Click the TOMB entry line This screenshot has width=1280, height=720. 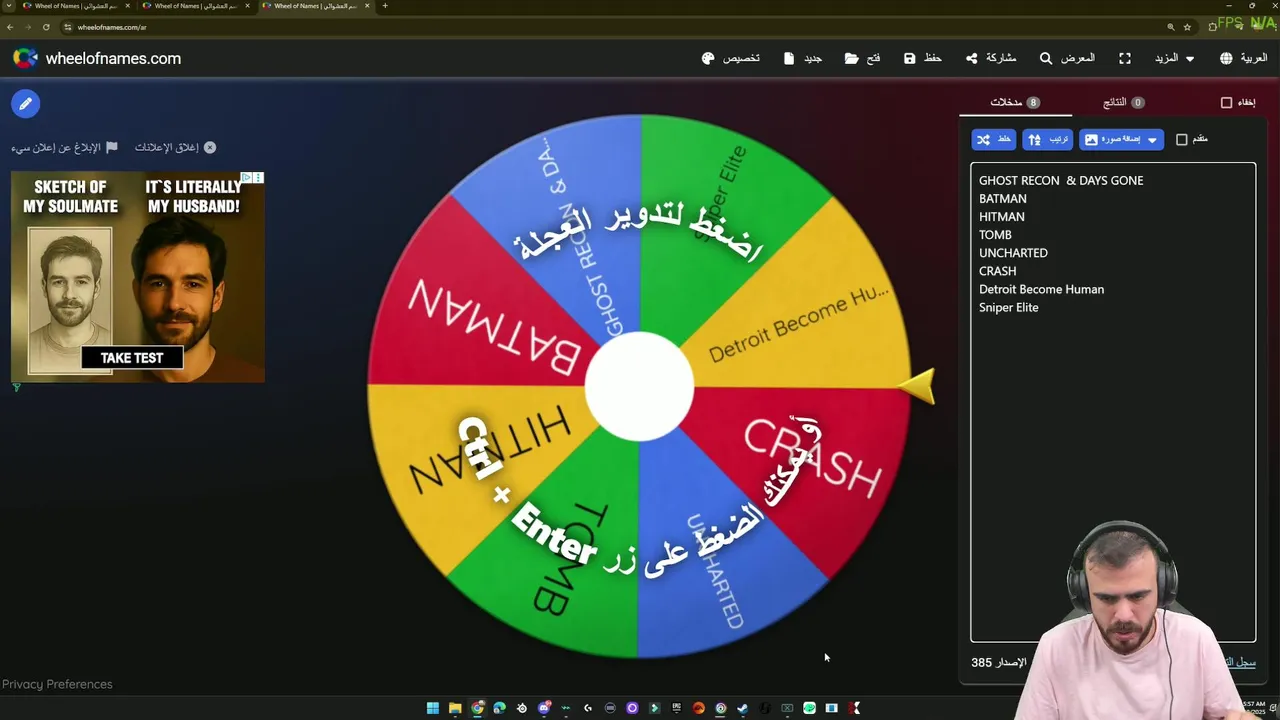[x=995, y=235]
